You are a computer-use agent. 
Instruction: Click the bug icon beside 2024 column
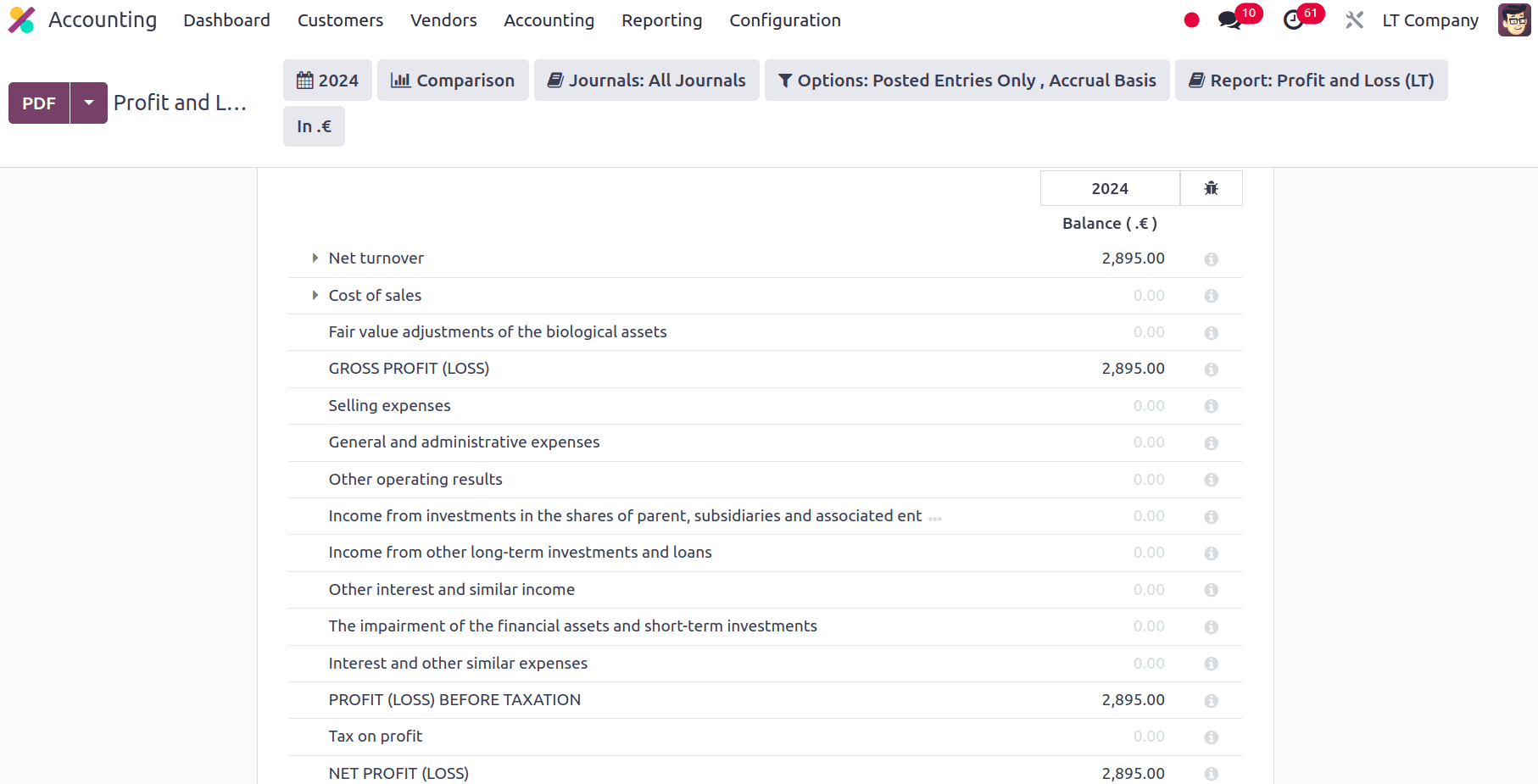[x=1211, y=188]
